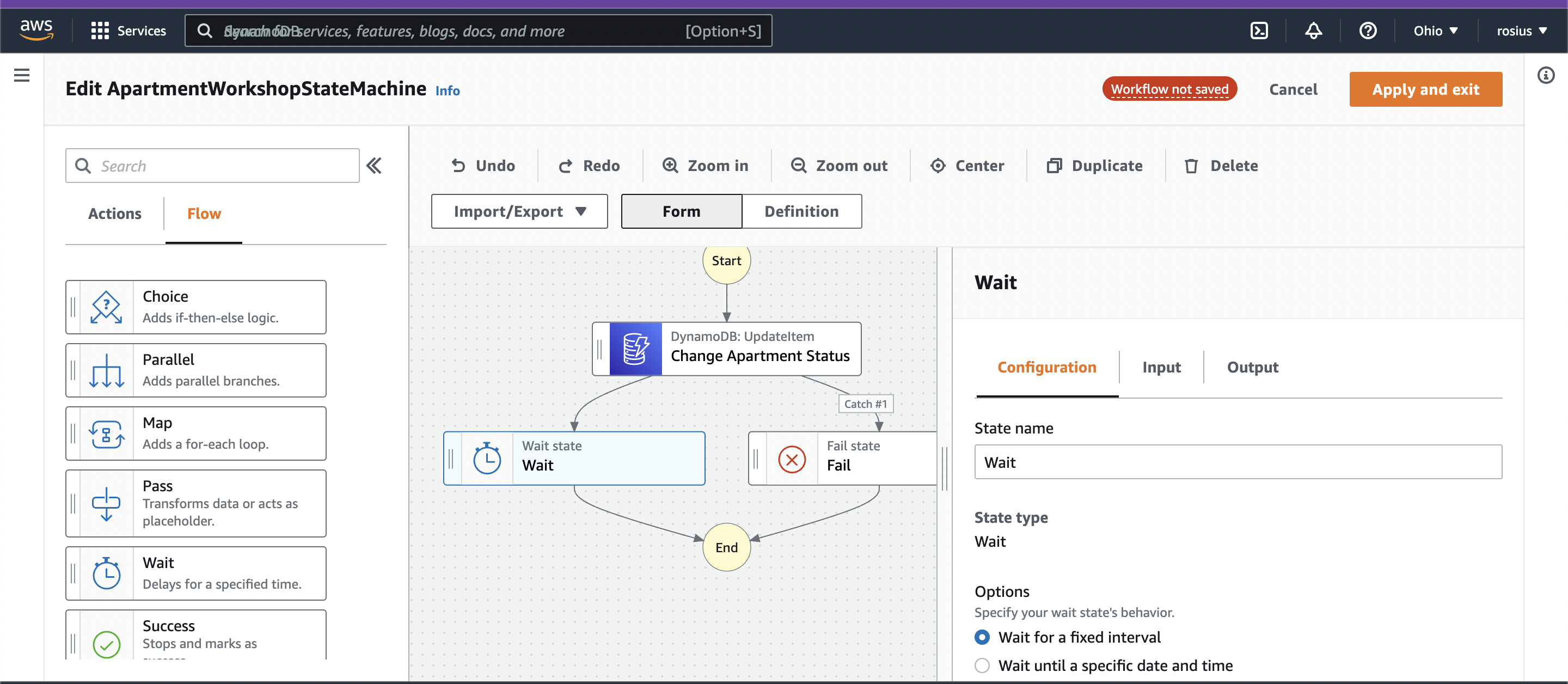The image size is (1568, 684).
Task: Select Wait for a fixed interval
Action: pos(982,637)
